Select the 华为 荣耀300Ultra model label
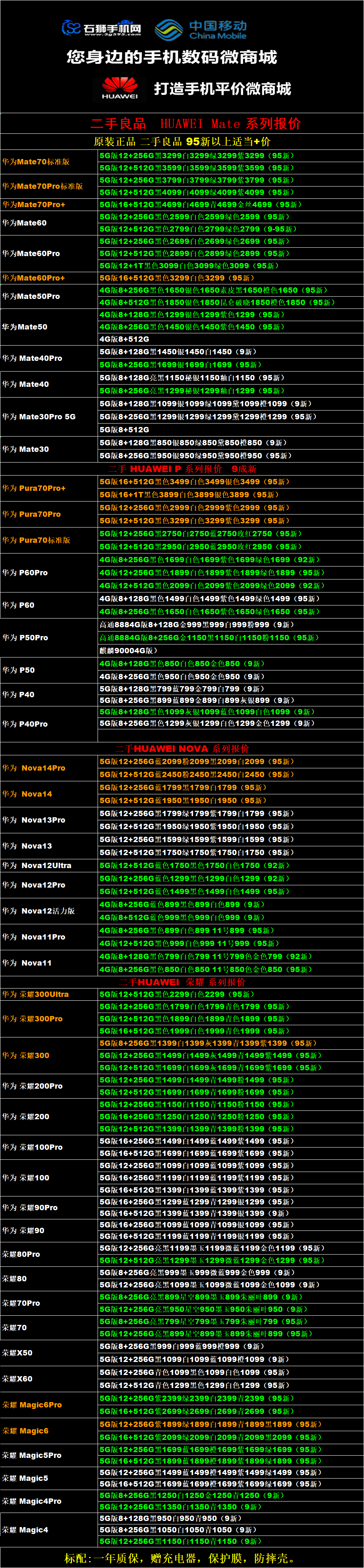Image resolution: width=364 pixels, height=1568 pixels. coord(35,995)
